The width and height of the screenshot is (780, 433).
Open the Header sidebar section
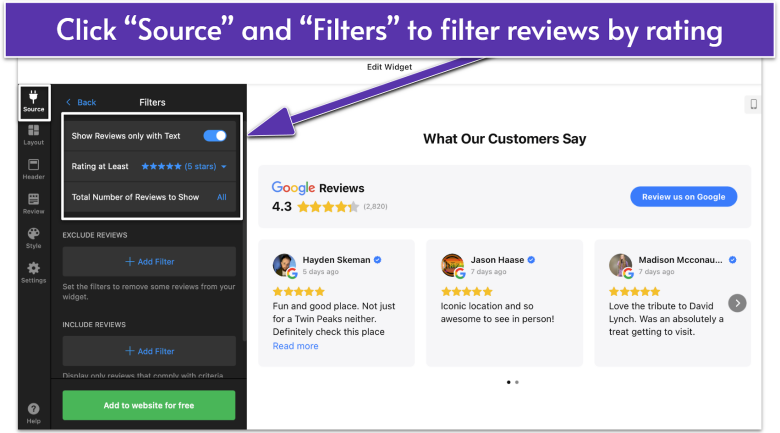tap(33, 169)
